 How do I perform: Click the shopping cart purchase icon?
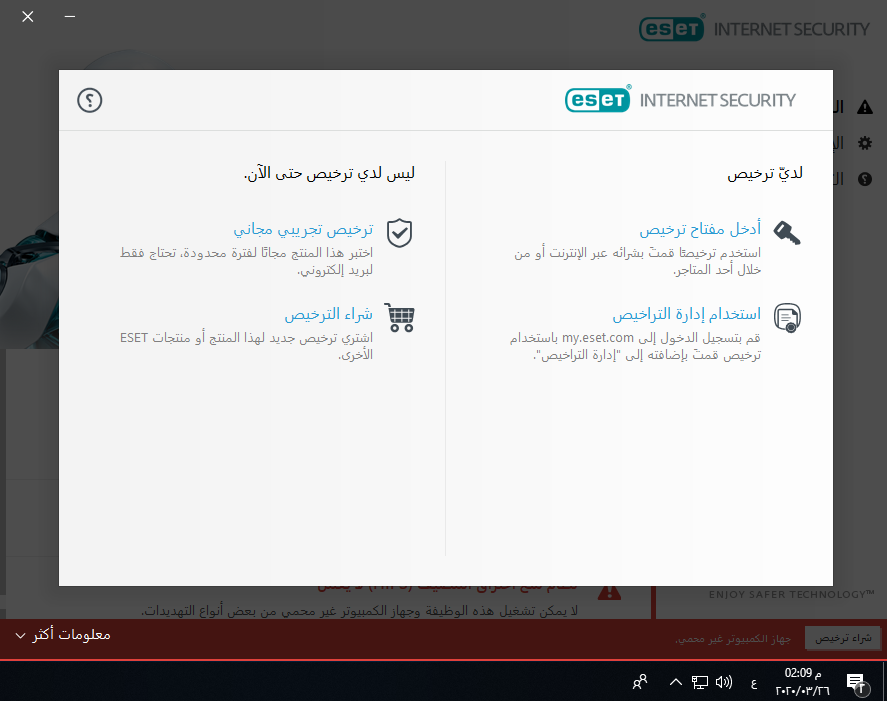point(400,317)
